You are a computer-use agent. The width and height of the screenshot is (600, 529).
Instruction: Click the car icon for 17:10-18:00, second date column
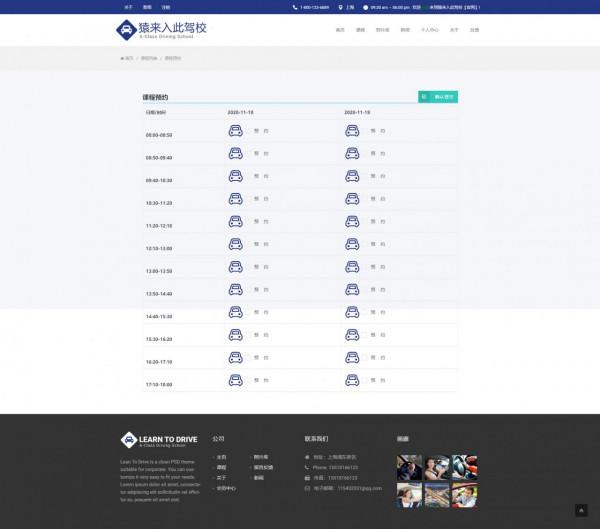tap(352, 380)
